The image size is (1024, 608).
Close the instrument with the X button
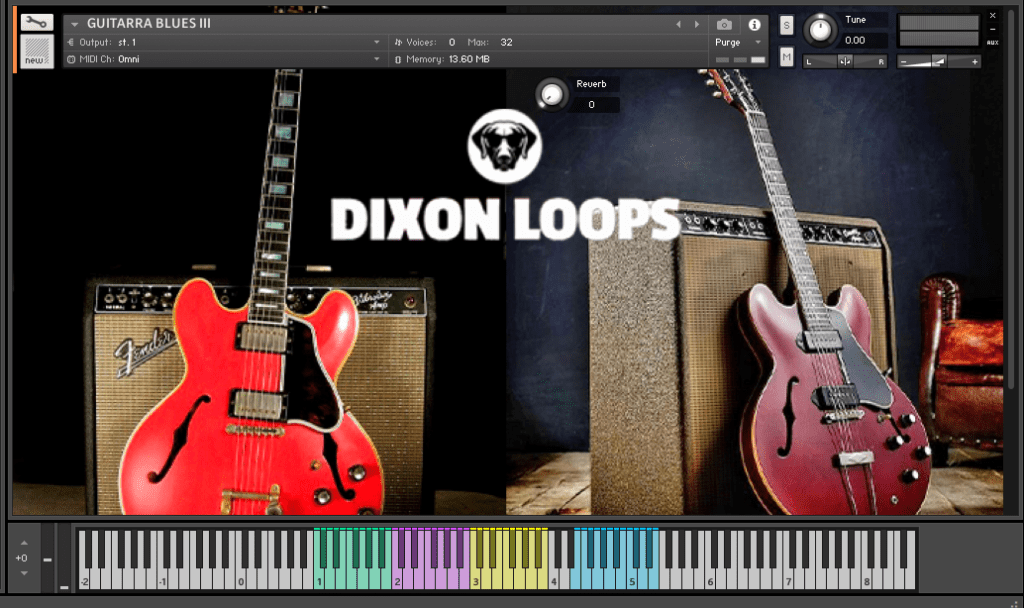(x=992, y=15)
